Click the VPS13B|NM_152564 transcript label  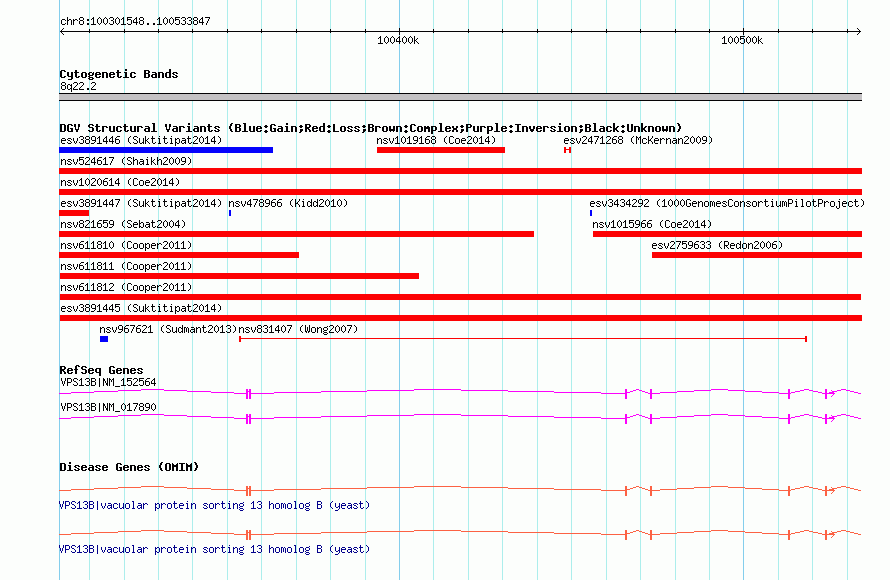click(108, 383)
